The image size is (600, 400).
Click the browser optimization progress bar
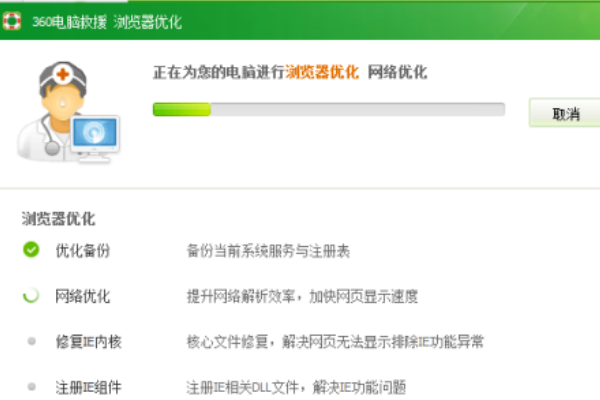(x=329, y=109)
